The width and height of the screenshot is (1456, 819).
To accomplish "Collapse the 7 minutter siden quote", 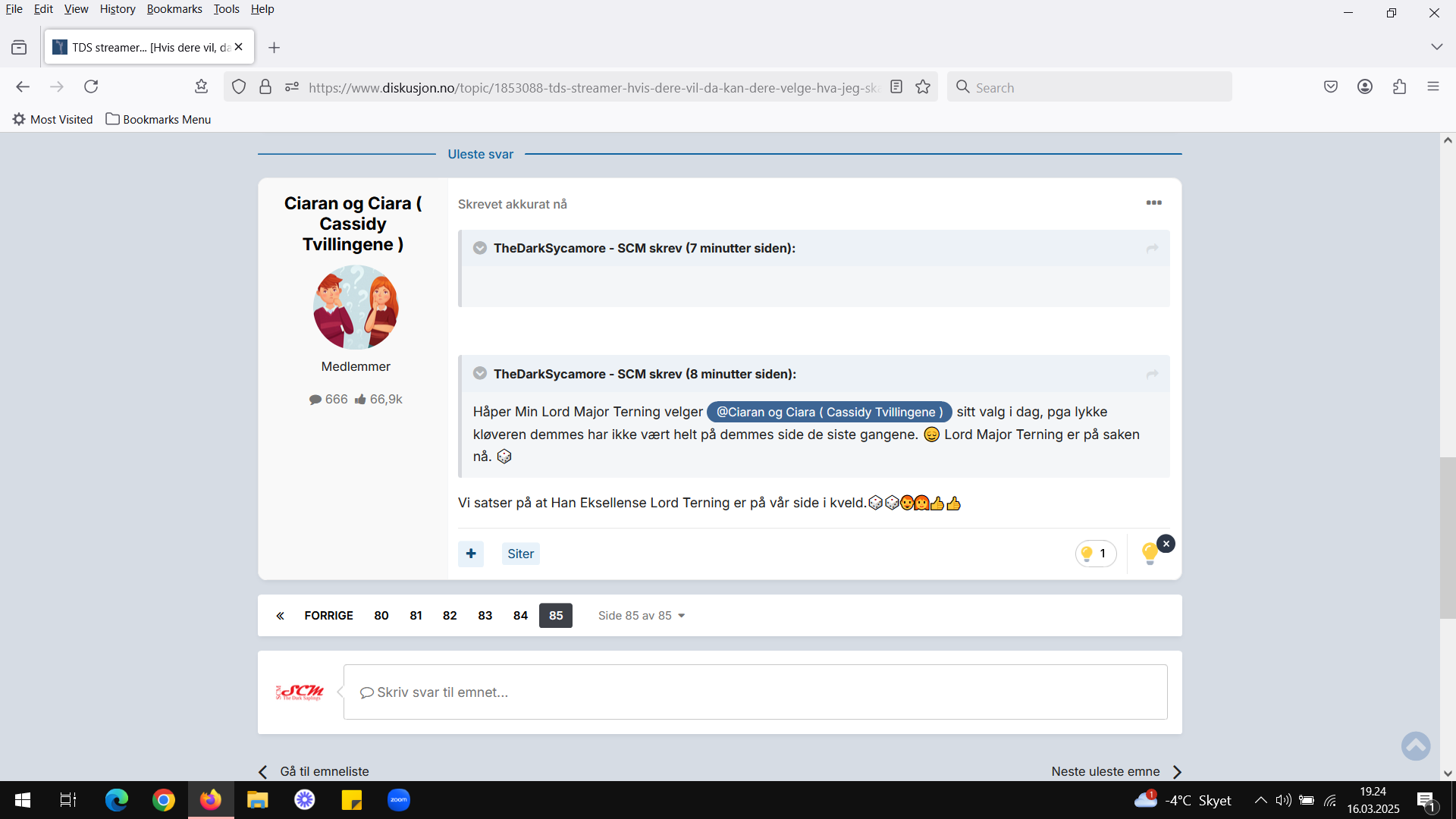I will 480,248.
